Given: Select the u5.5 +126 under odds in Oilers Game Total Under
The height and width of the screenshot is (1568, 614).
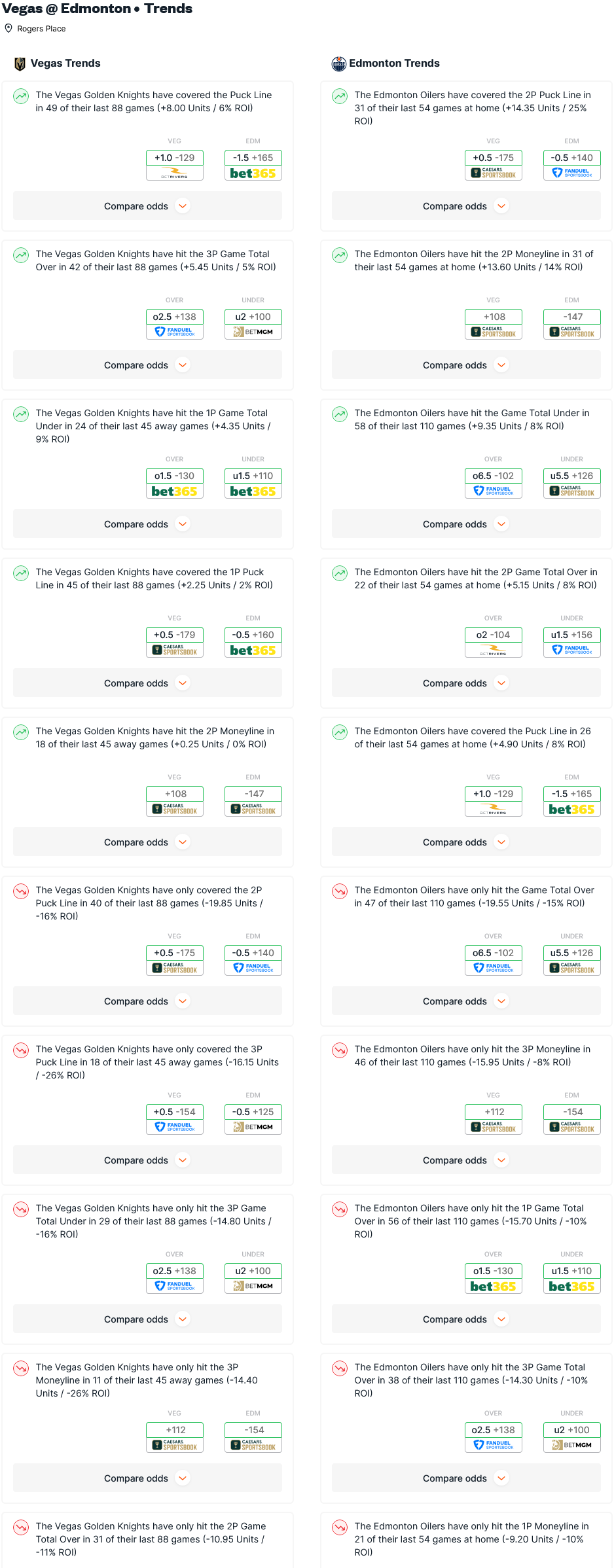Looking at the screenshot, I should 571,476.
